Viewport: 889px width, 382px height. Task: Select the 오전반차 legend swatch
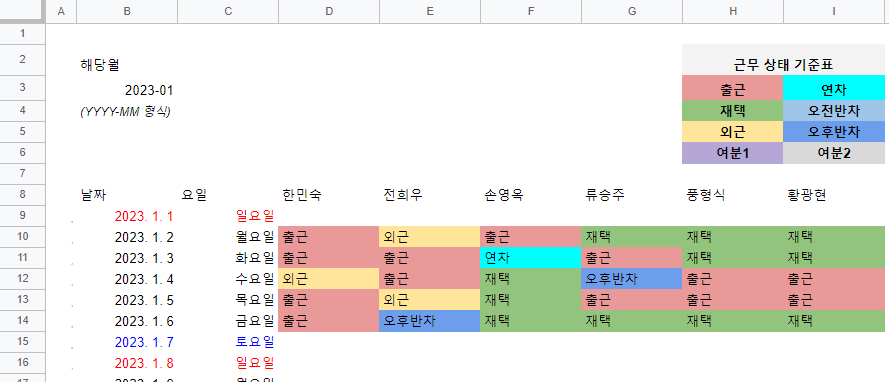833,111
